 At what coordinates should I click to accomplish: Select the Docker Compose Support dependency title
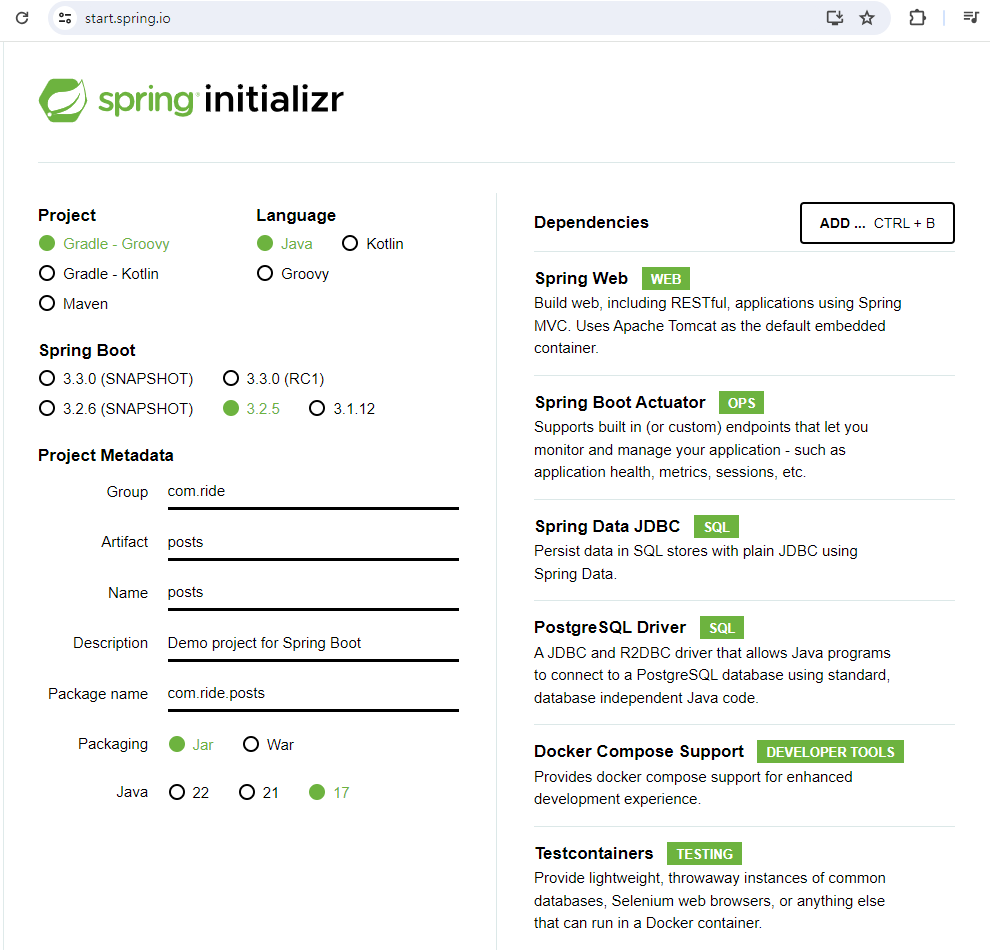coord(639,751)
